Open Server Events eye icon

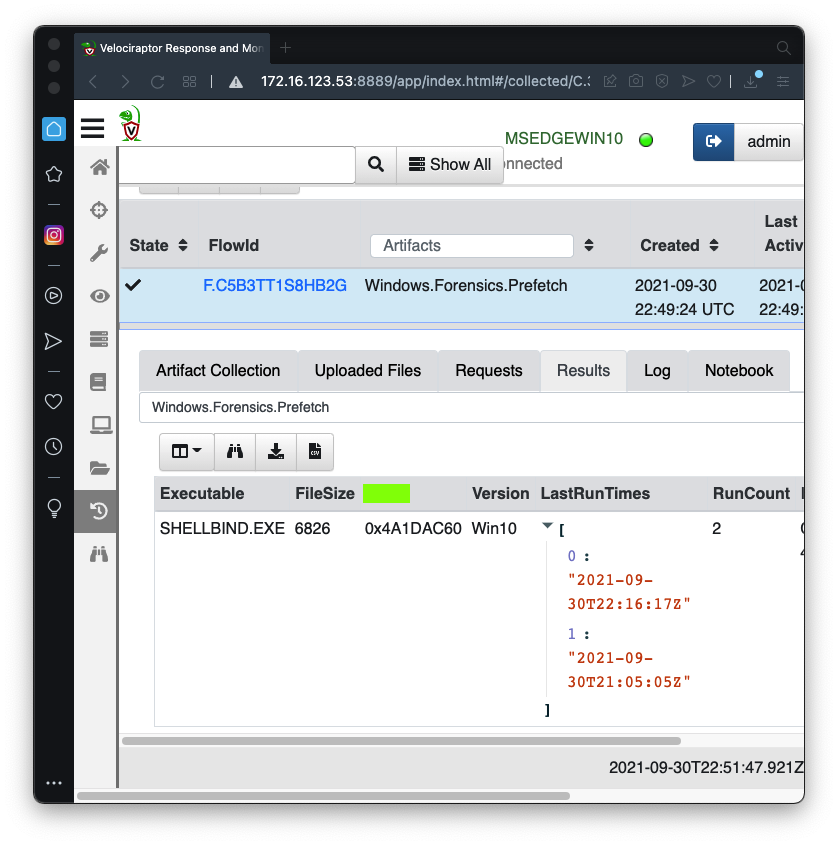click(99, 296)
